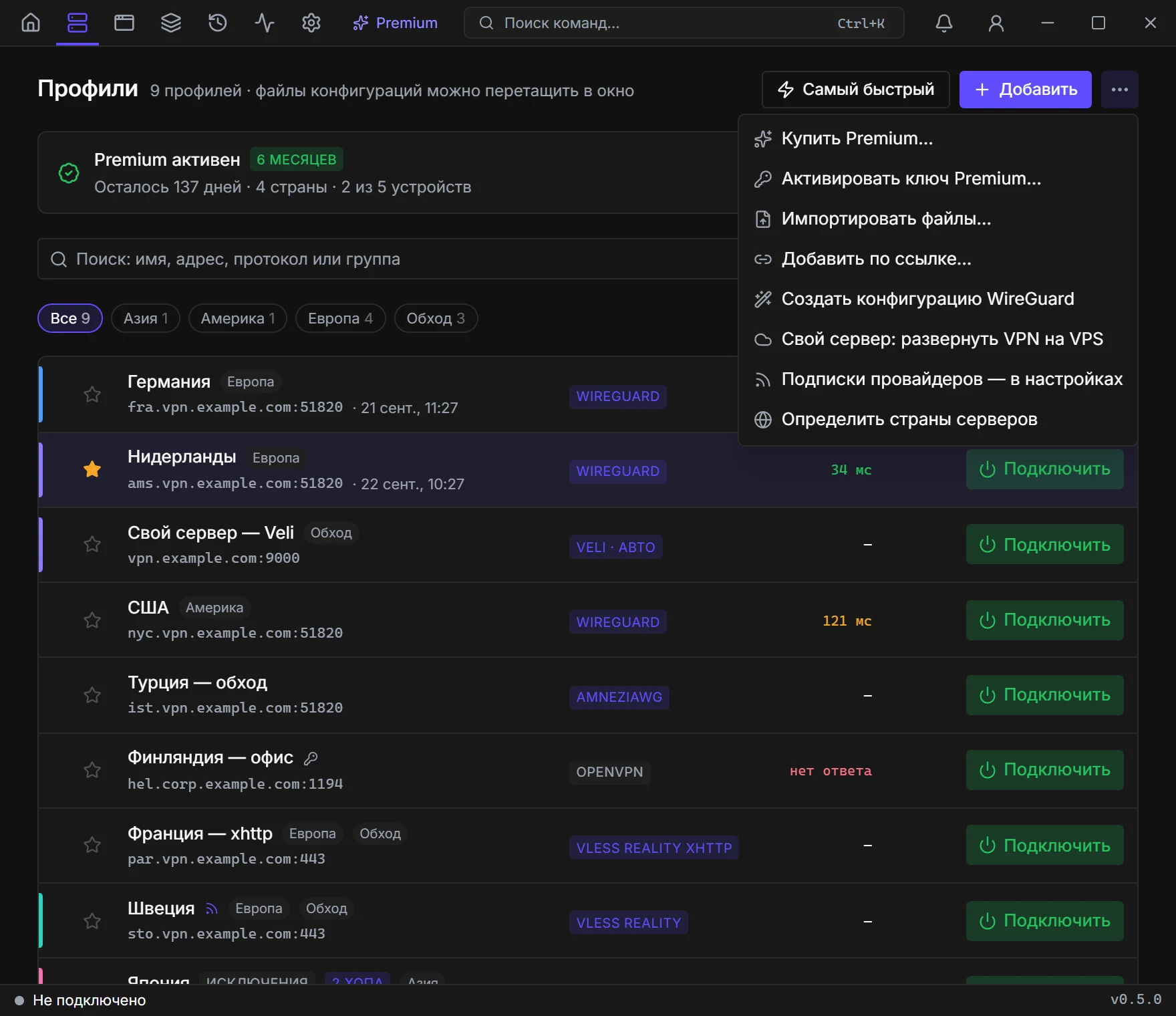
Task: Focus the command search field
Action: 684,23
